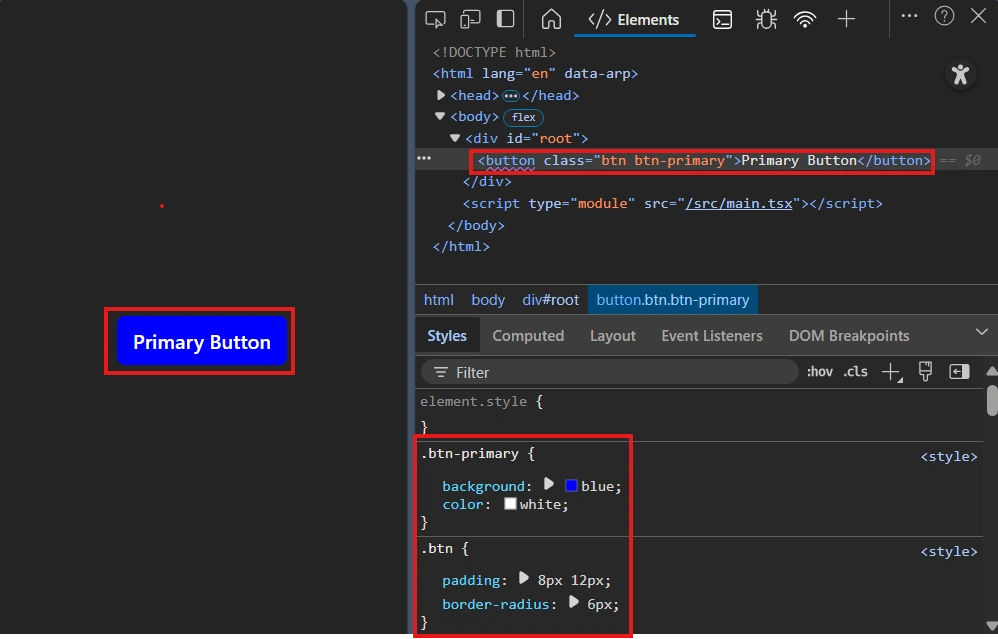Screen dimensions: 998x639
Task: Expand the background shorthand triangle
Action: click(x=549, y=484)
